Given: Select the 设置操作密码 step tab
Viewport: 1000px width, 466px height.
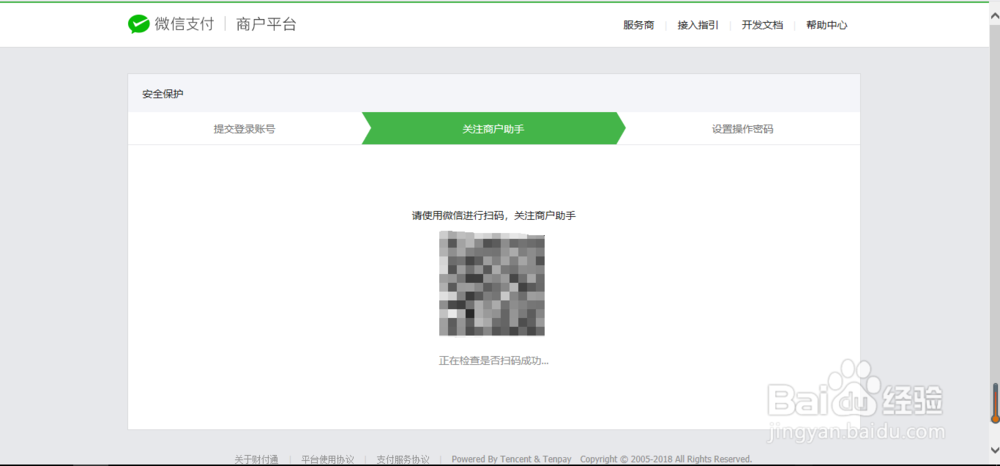Looking at the screenshot, I should 742,129.
